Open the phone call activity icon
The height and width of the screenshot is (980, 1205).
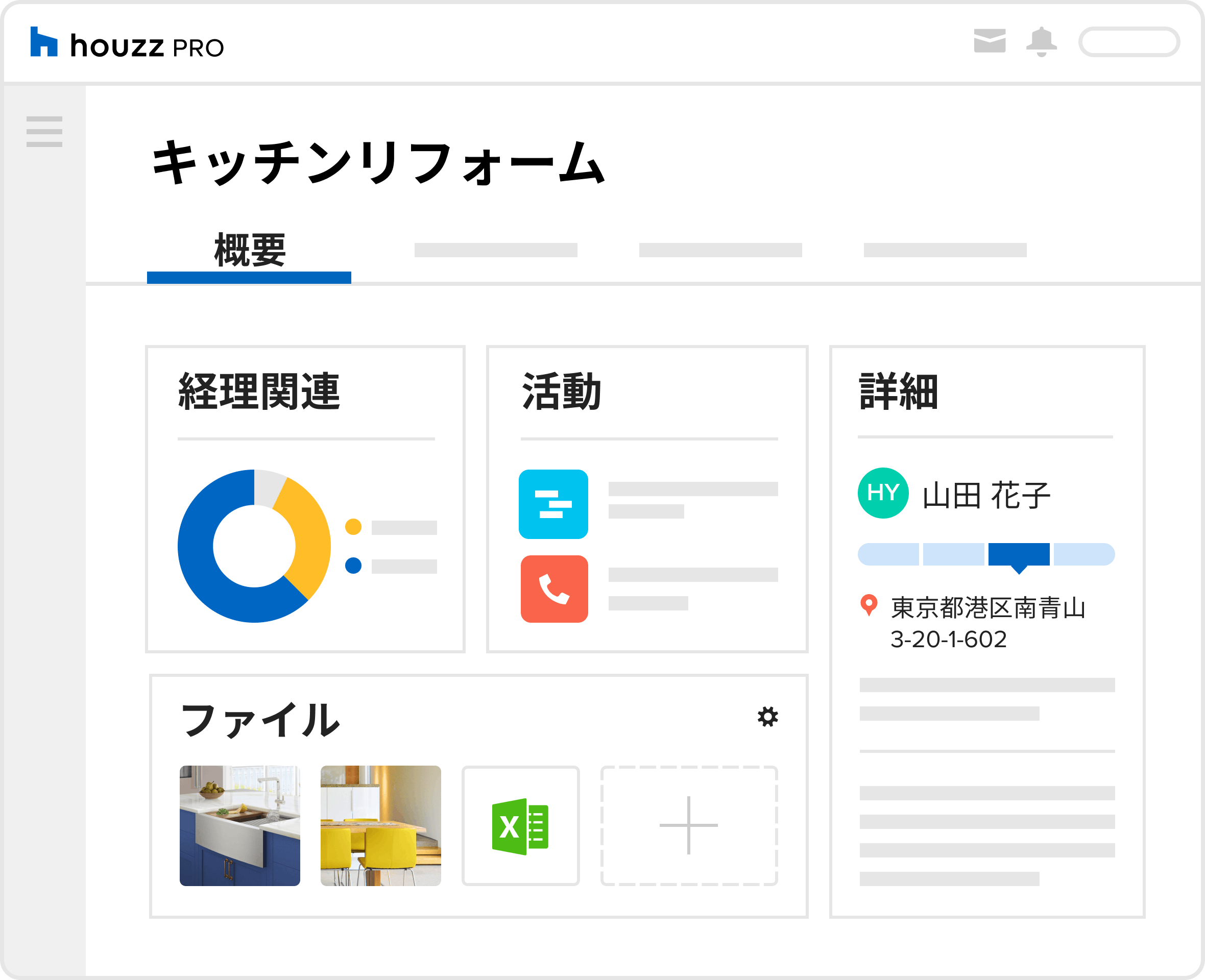tap(554, 589)
